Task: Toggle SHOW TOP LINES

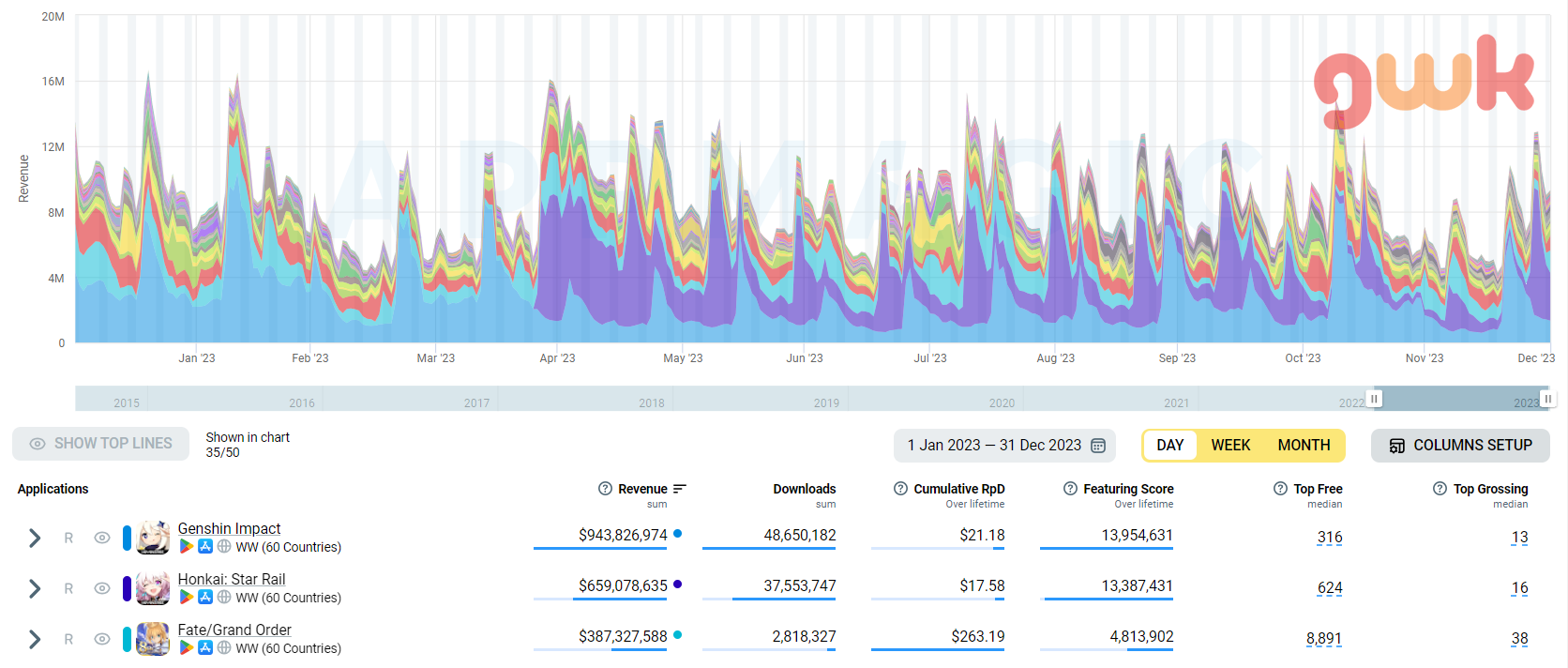Action: (x=101, y=444)
